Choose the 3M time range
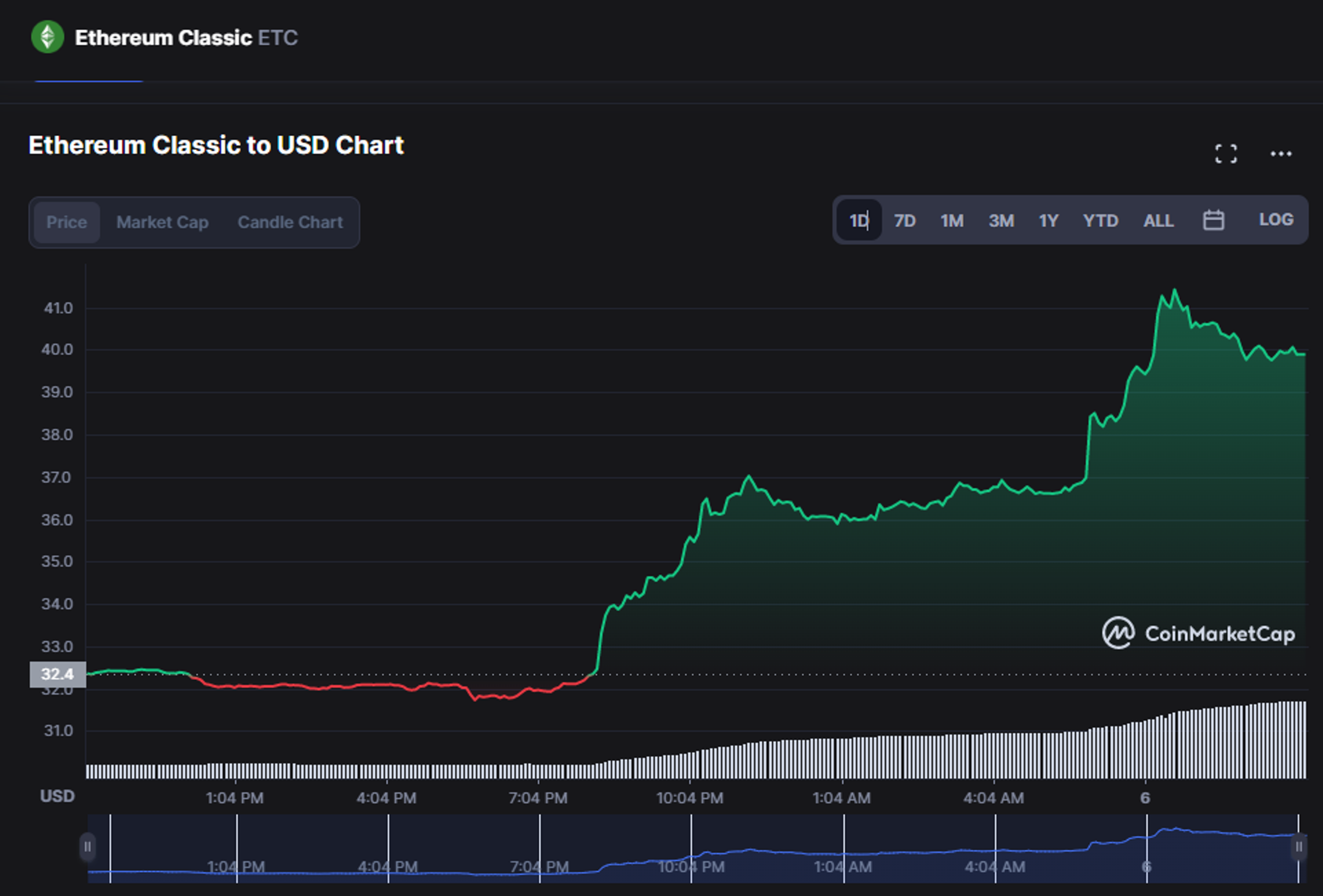 pos(1001,221)
